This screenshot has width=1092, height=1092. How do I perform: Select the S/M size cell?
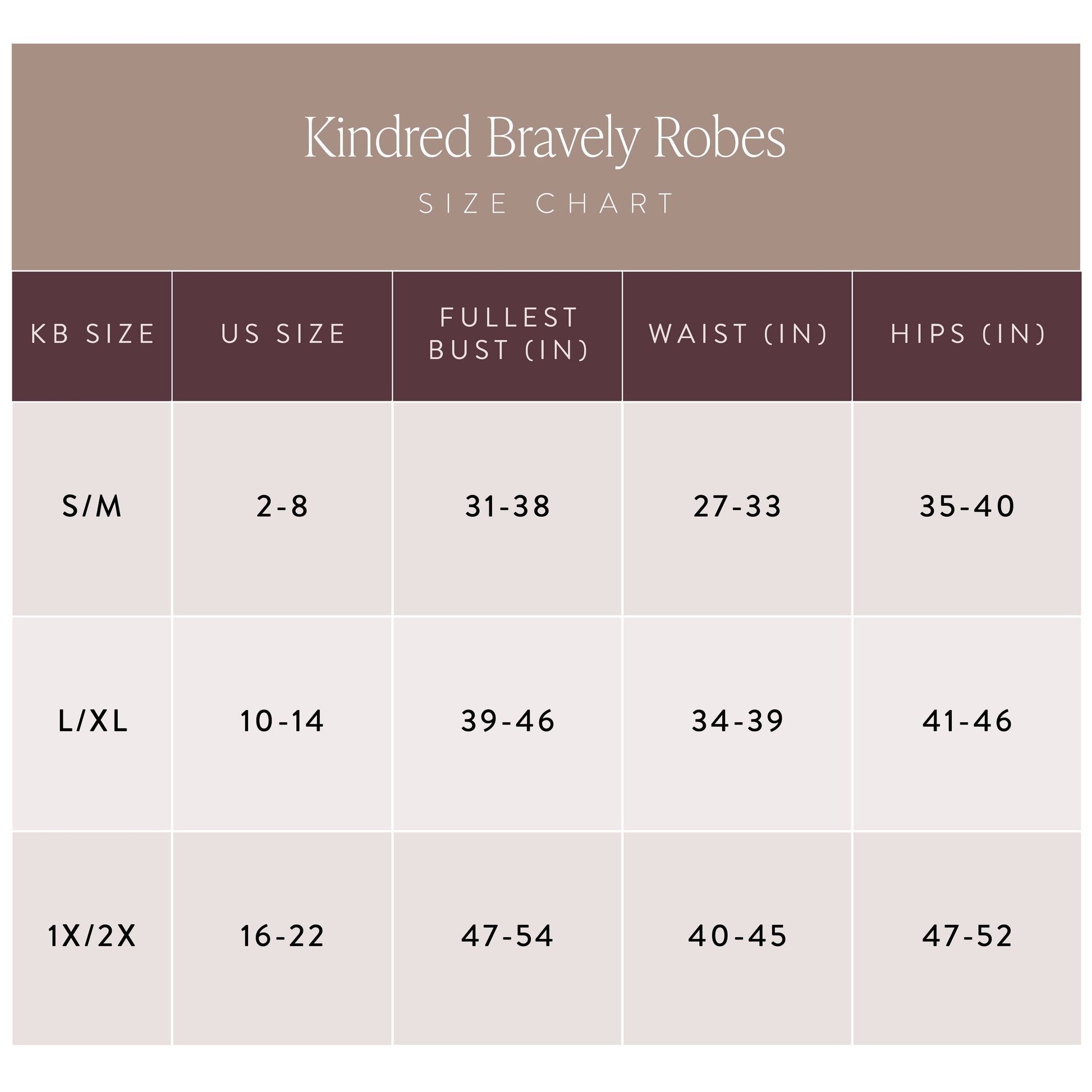pyautogui.click(x=92, y=506)
